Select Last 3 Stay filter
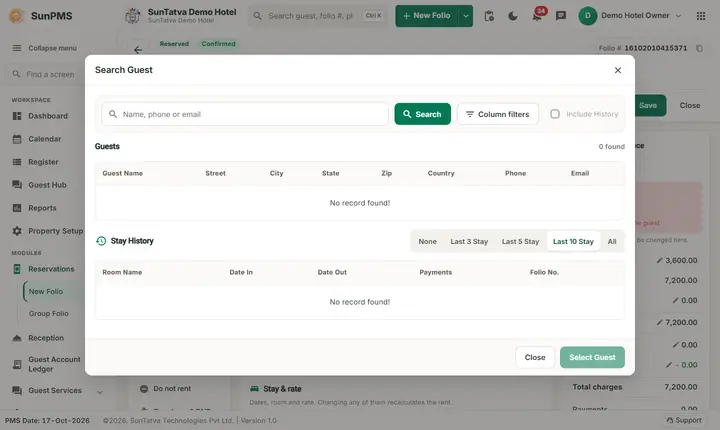This screenshot has width=720, height=430. [x=469, y=241]
